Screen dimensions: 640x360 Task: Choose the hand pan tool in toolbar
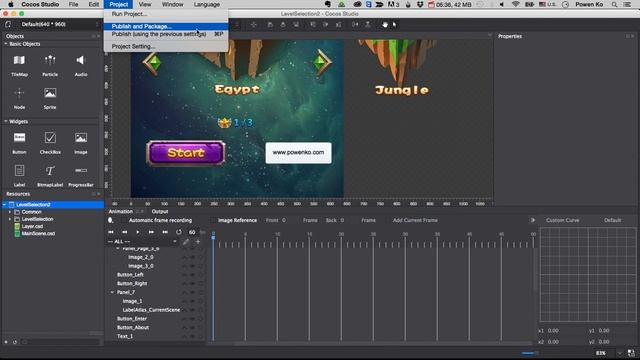click(384, 24)
